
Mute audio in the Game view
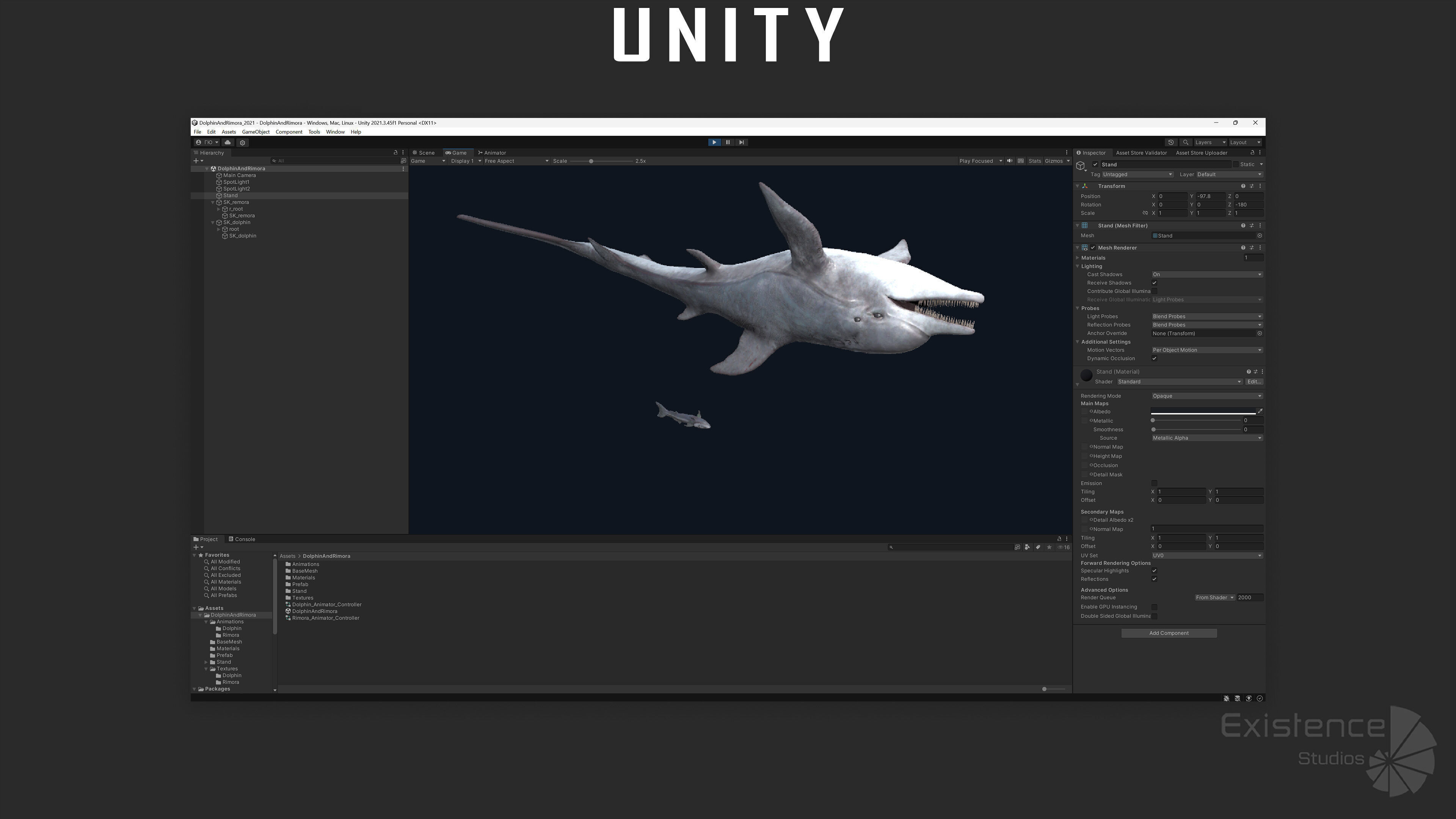(x=1010, y=161)
